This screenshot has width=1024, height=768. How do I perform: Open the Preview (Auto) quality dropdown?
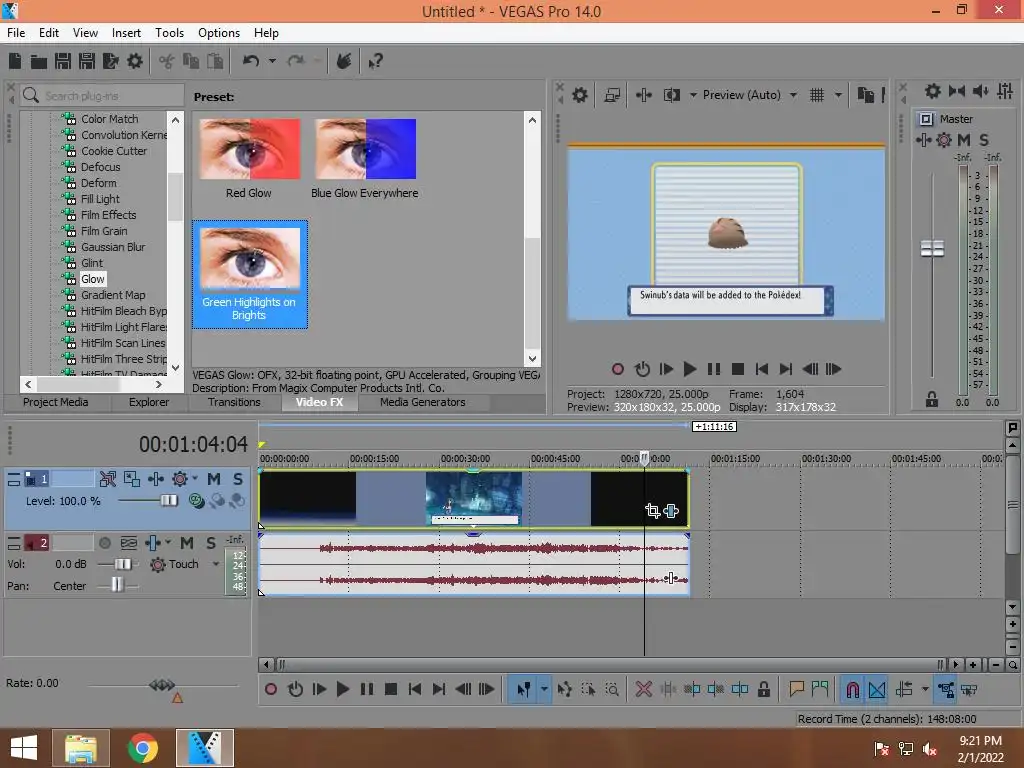(793, 95)
